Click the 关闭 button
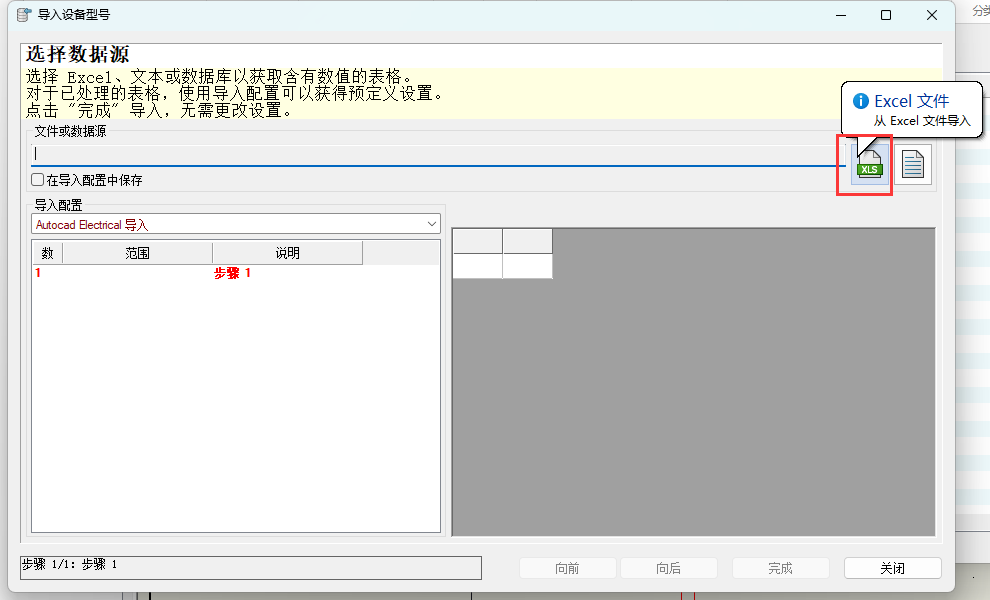990x600 pixels. tap(892, 567)
